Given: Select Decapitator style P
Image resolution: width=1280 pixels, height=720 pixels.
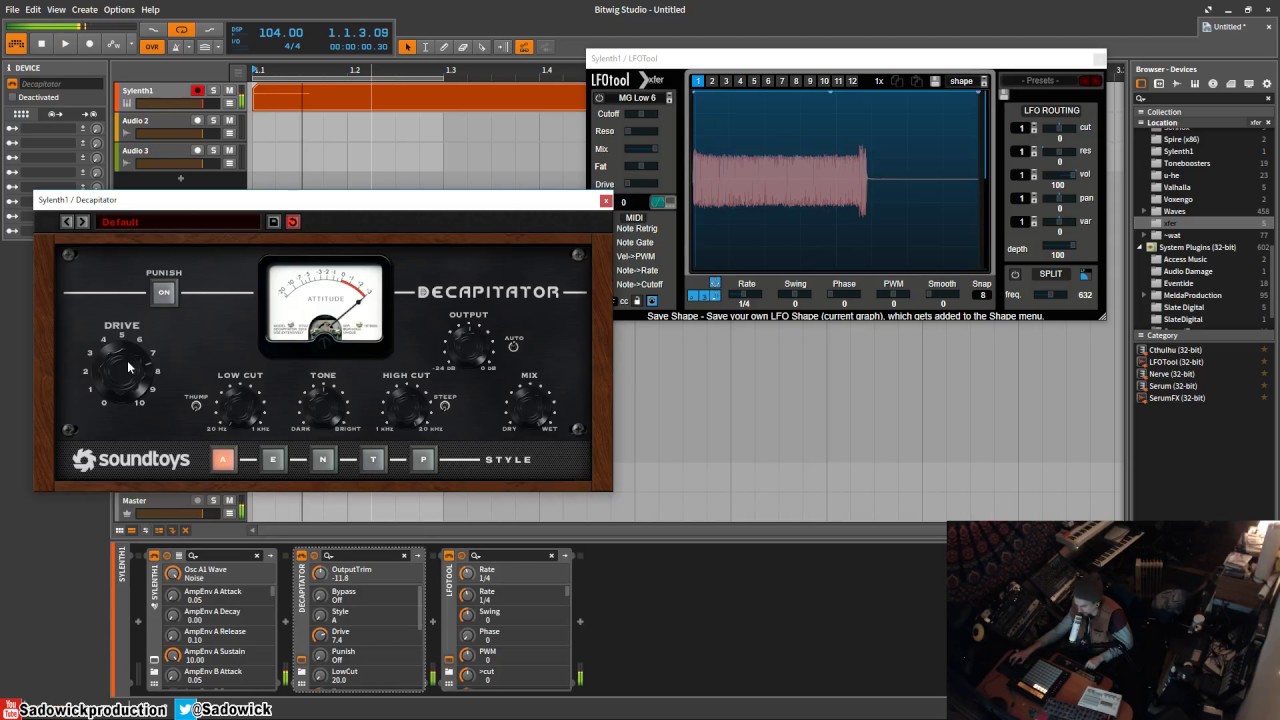Looking at the screenshot, I should [x=423, y=459].
